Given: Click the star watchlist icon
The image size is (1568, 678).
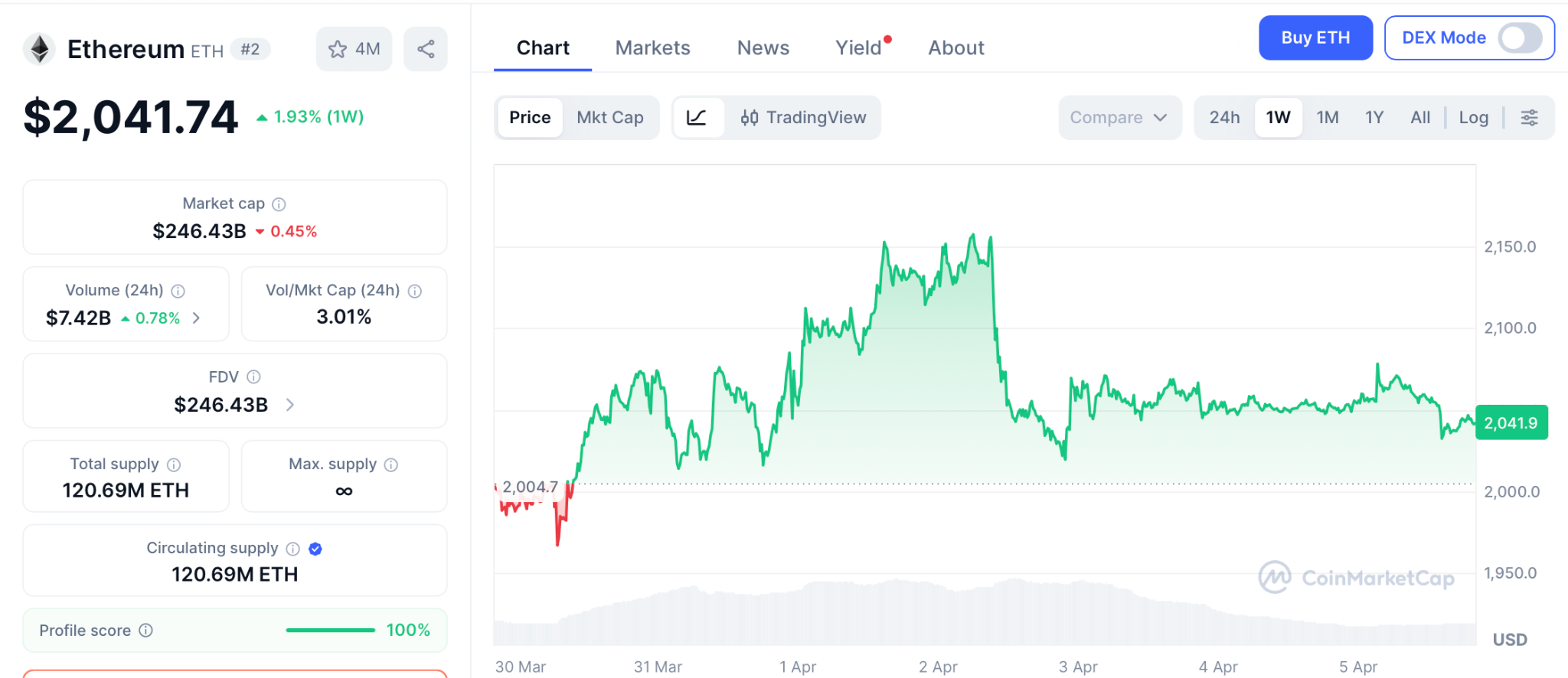Looking at the screenshot, I should pos(338,50).
